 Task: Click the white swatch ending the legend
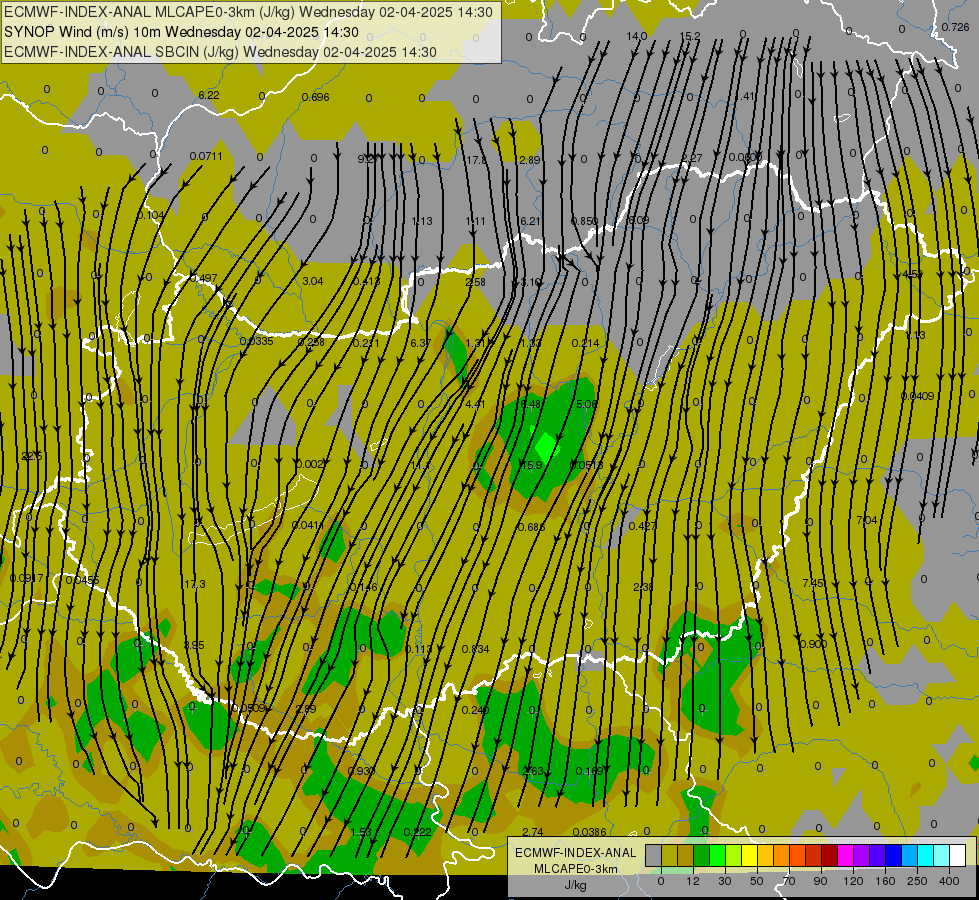[x=957, y=855]
